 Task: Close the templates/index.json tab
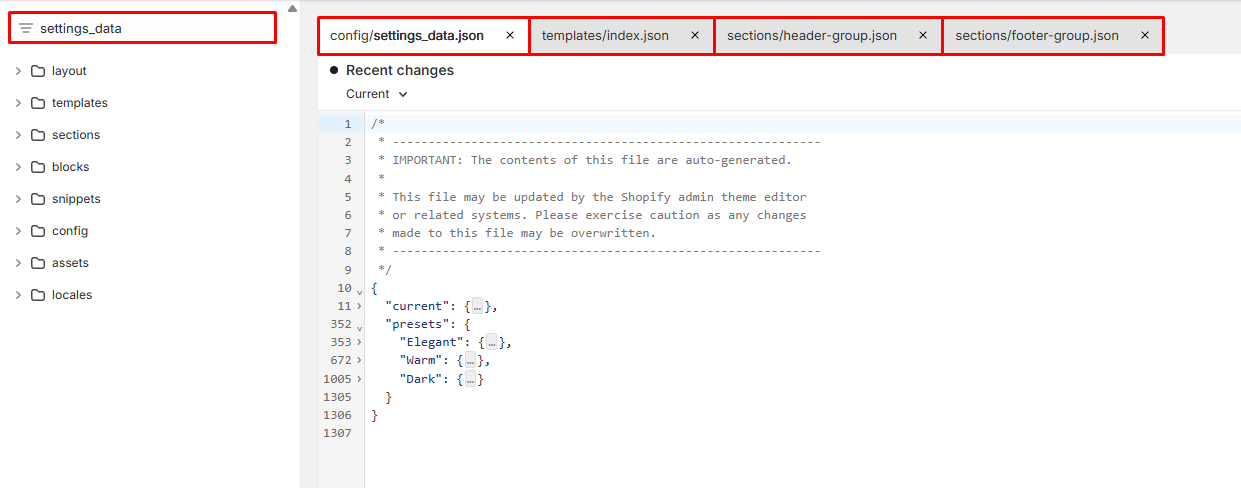(x=695, y=36)
